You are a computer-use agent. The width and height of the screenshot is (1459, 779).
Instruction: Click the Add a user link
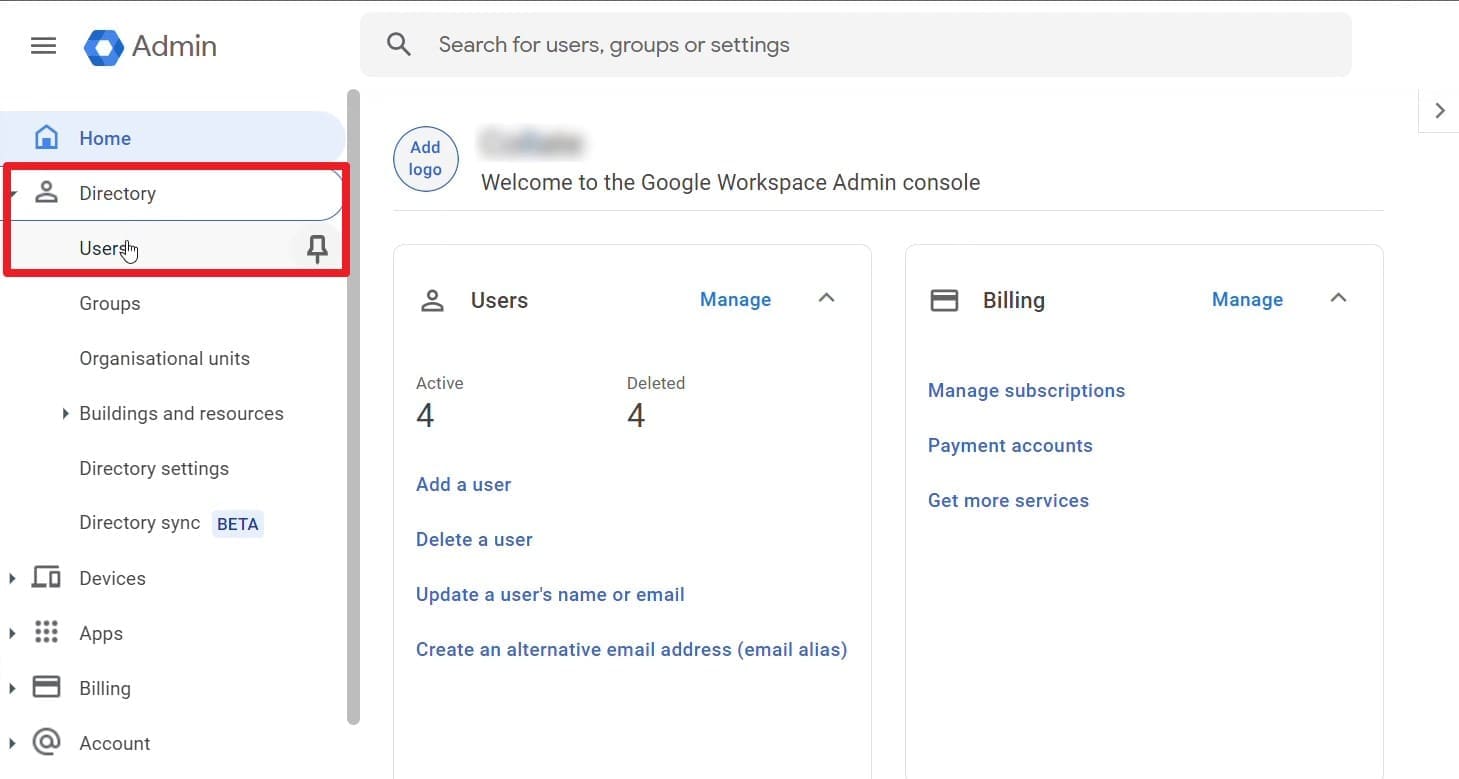[x=463, y=484]
